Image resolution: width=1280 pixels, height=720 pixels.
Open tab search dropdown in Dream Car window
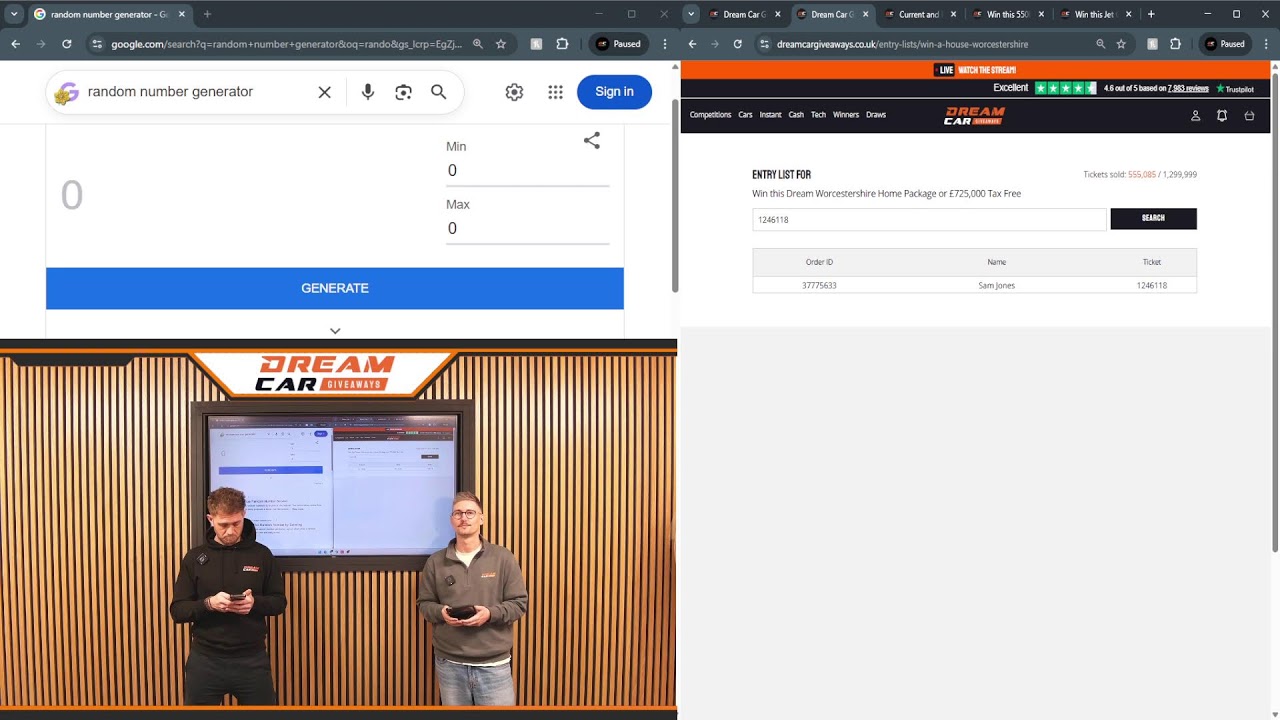pos(691,14)
